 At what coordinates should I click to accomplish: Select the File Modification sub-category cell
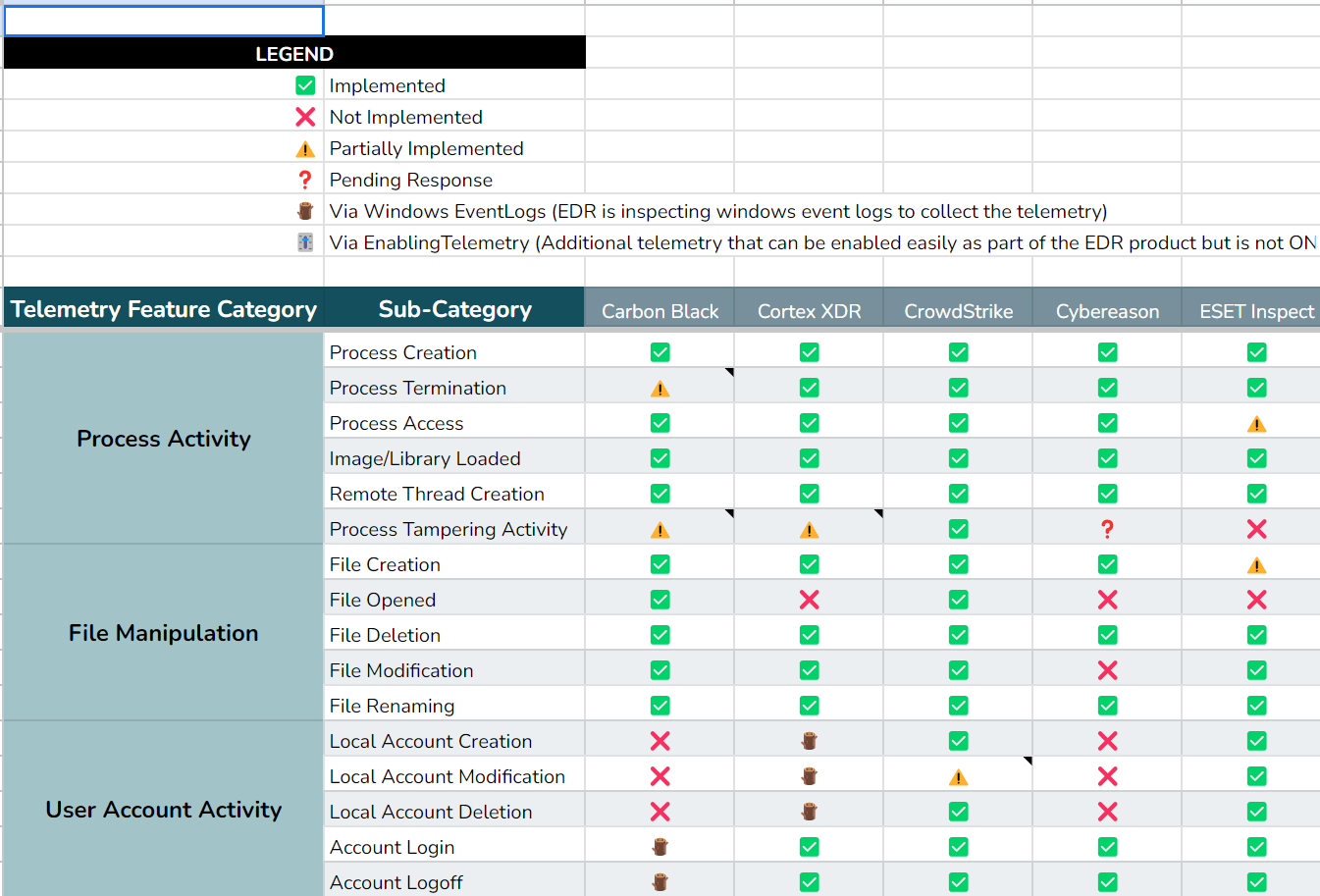click(x=454, y=670)
